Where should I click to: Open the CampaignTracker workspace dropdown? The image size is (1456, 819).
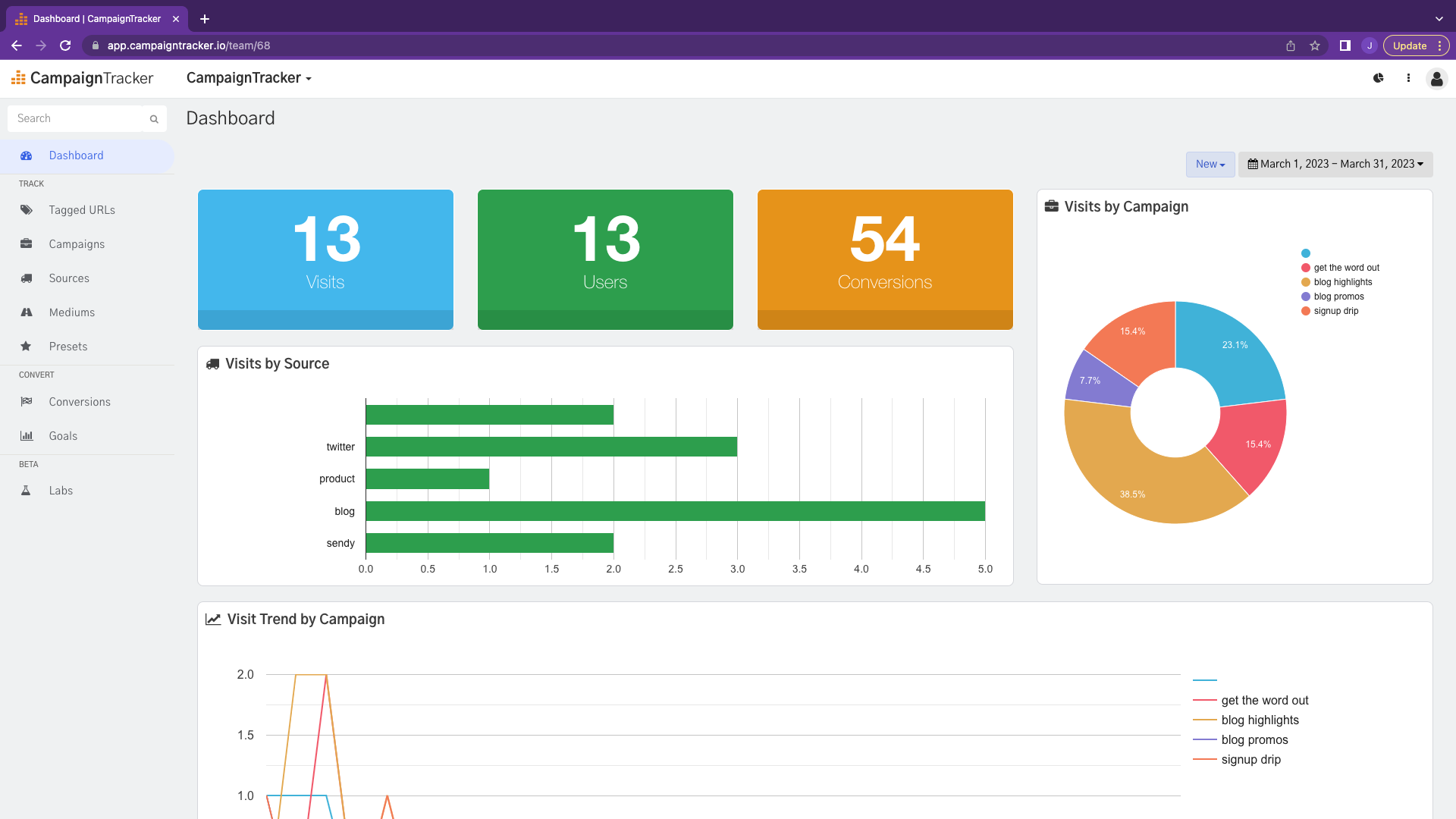point(249,78)
